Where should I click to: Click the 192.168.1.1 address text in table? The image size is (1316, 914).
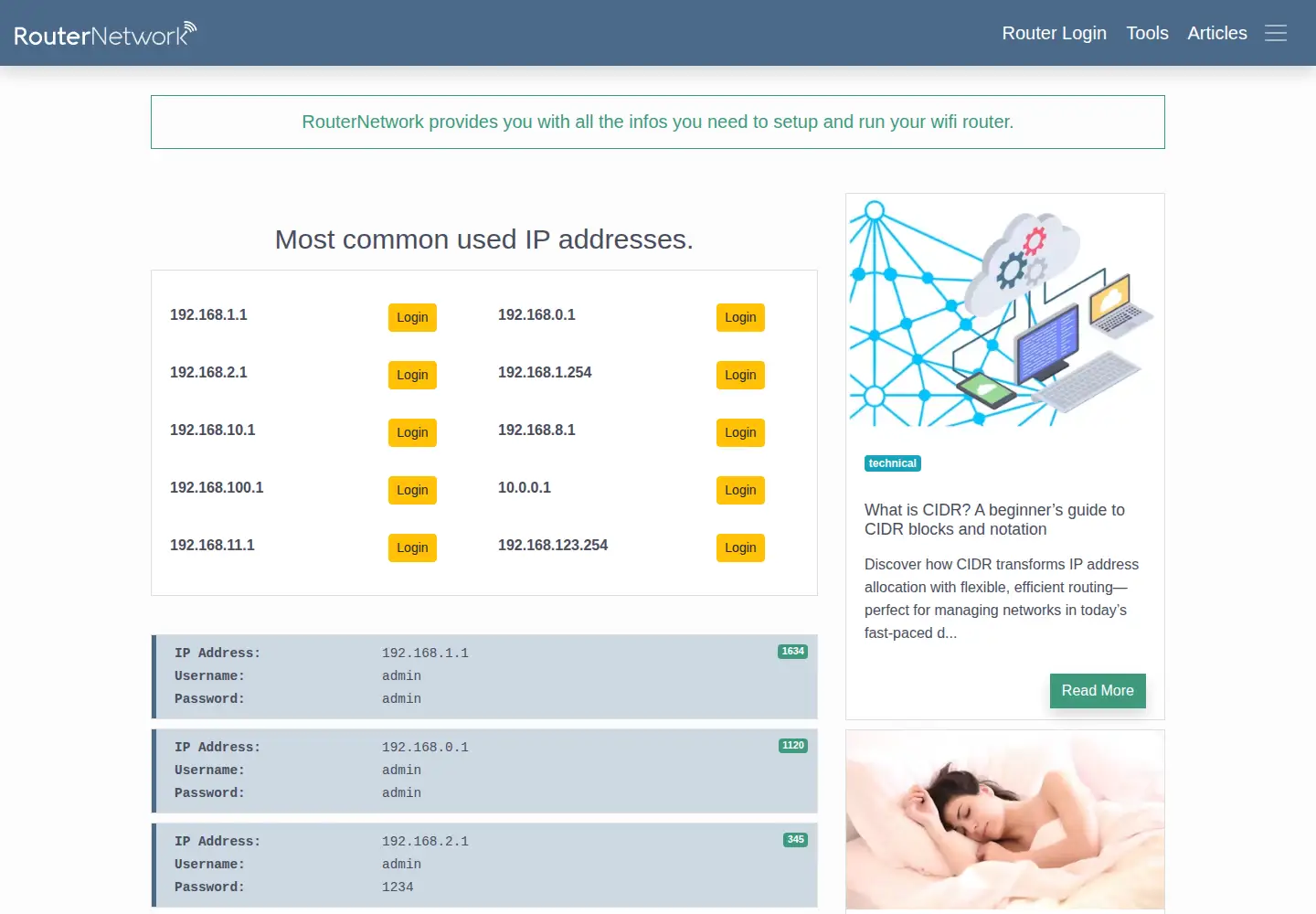(208, 314)
